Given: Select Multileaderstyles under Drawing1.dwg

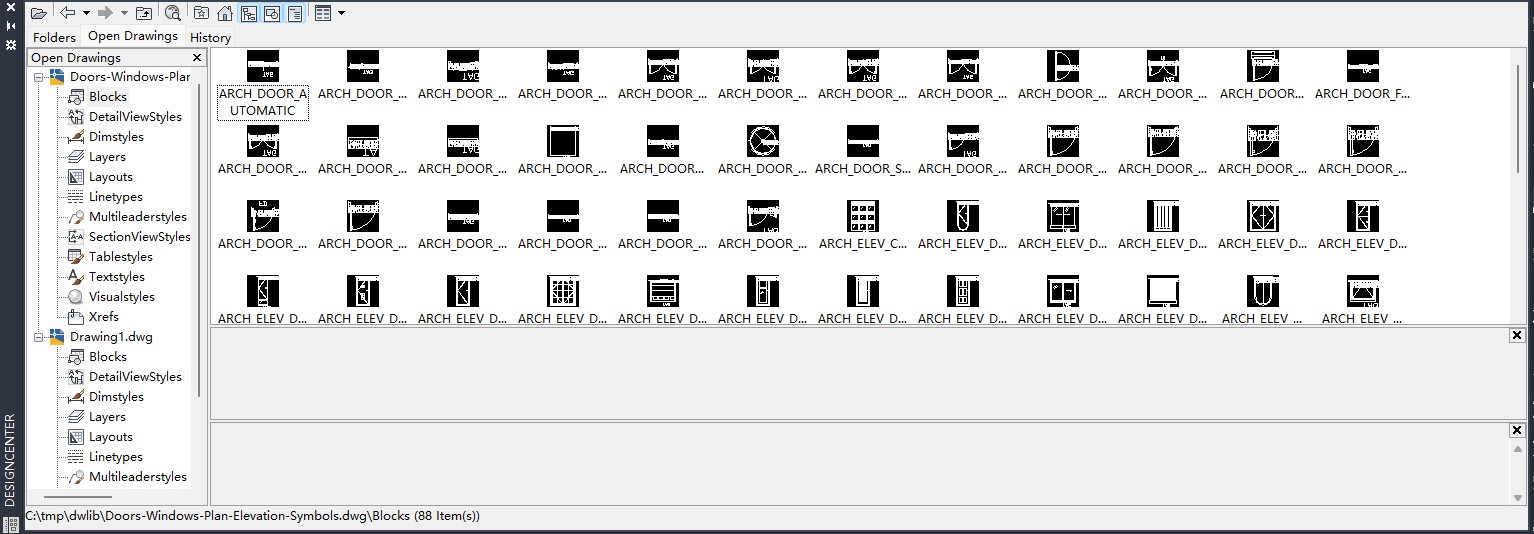Looking at the screenshot, I should pos(138,477).
